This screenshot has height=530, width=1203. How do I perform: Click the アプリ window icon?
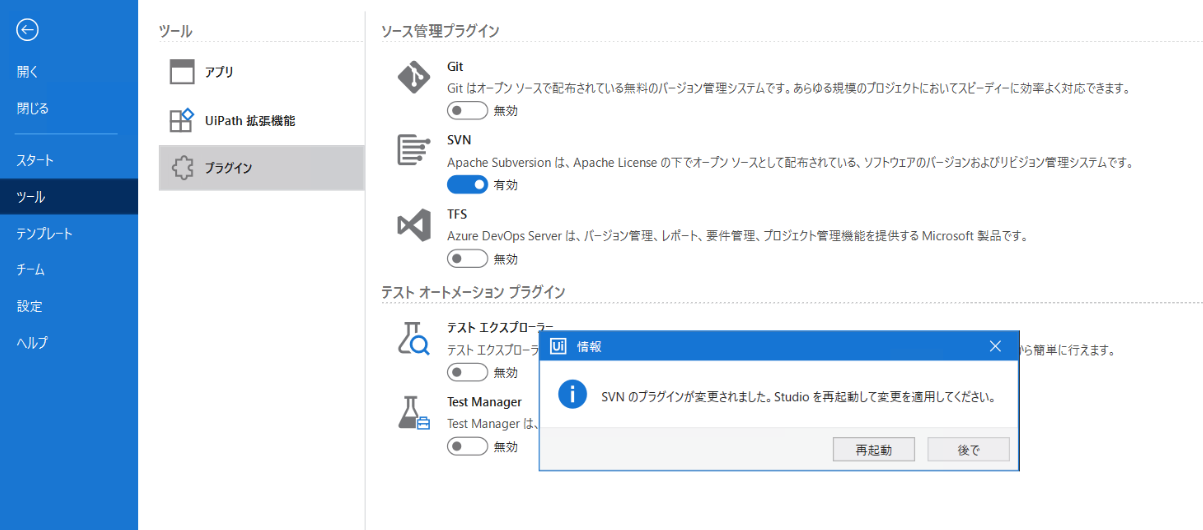181,73
